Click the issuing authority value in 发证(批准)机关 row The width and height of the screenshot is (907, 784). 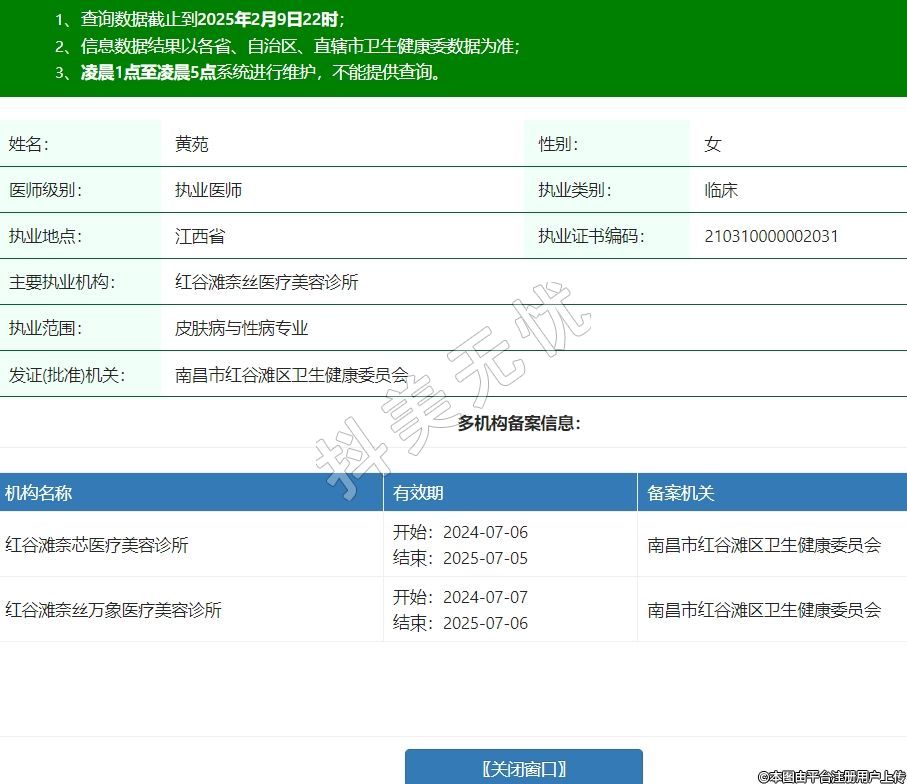tap(291, 376)
